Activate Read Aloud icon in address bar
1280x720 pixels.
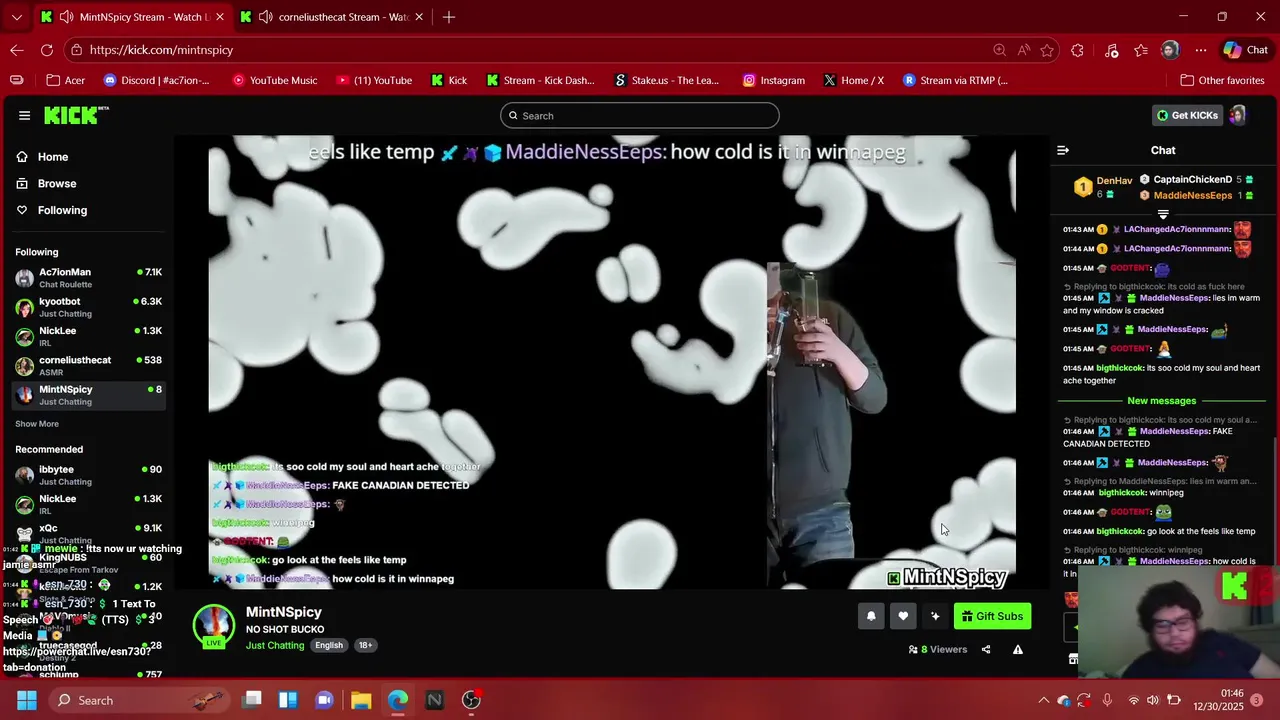coord(1023,50)
